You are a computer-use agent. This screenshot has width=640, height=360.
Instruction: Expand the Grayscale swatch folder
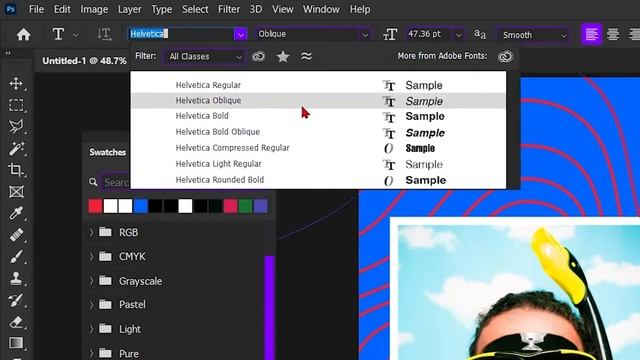coord(91,281)
